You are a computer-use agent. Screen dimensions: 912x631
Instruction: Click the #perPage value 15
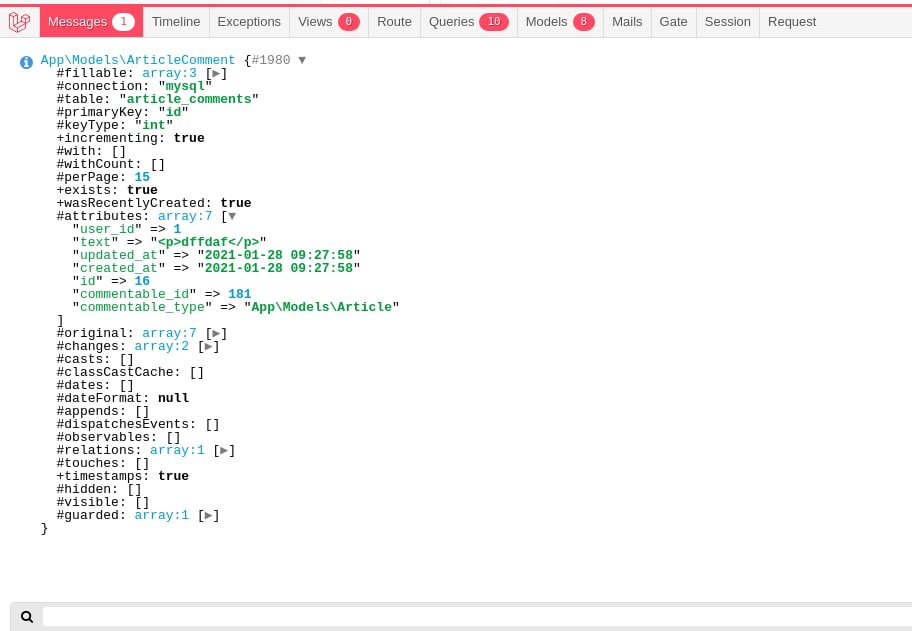142,177
